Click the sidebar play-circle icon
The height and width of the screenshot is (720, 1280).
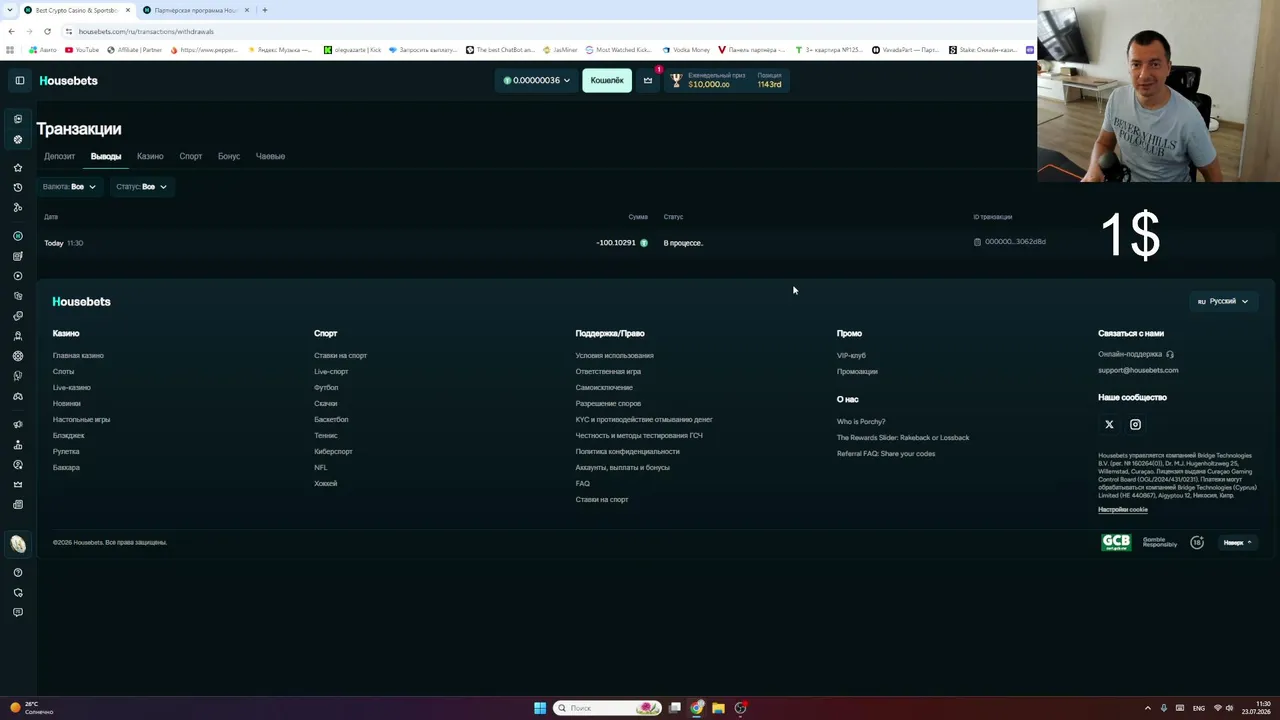pyautogui.click(x=18, y=276)
